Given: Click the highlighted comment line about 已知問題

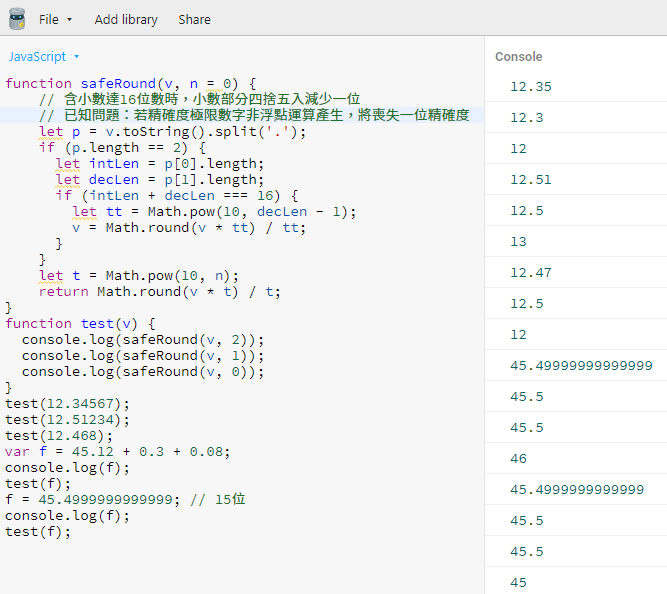Looking at the screenshot, I should [250, 115].
